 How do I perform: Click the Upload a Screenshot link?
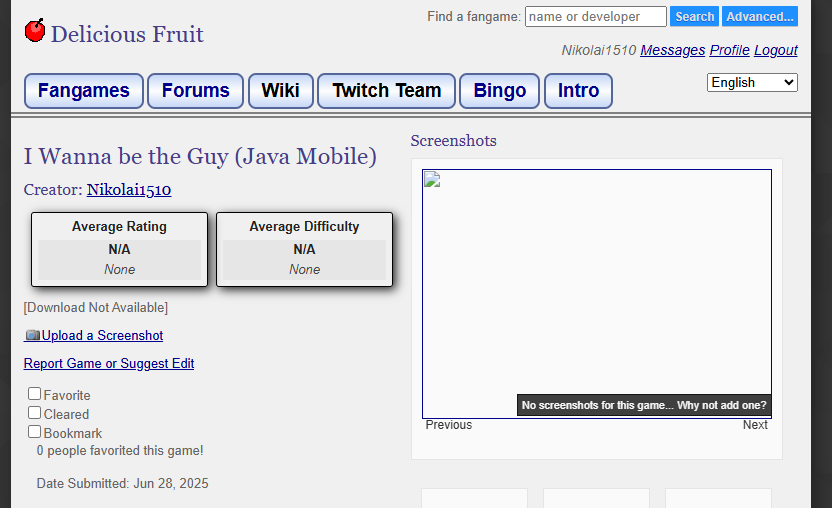click(102, 335)
